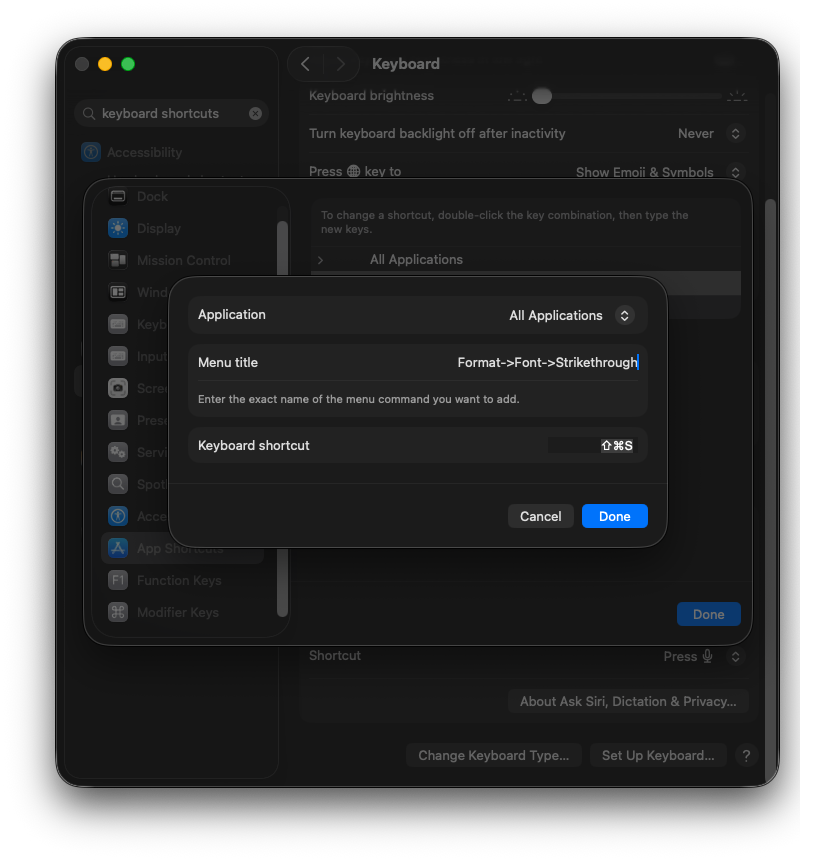Open the dictation Shortcut popup
This screenshot has width=835, height=861.
(735, 656)
